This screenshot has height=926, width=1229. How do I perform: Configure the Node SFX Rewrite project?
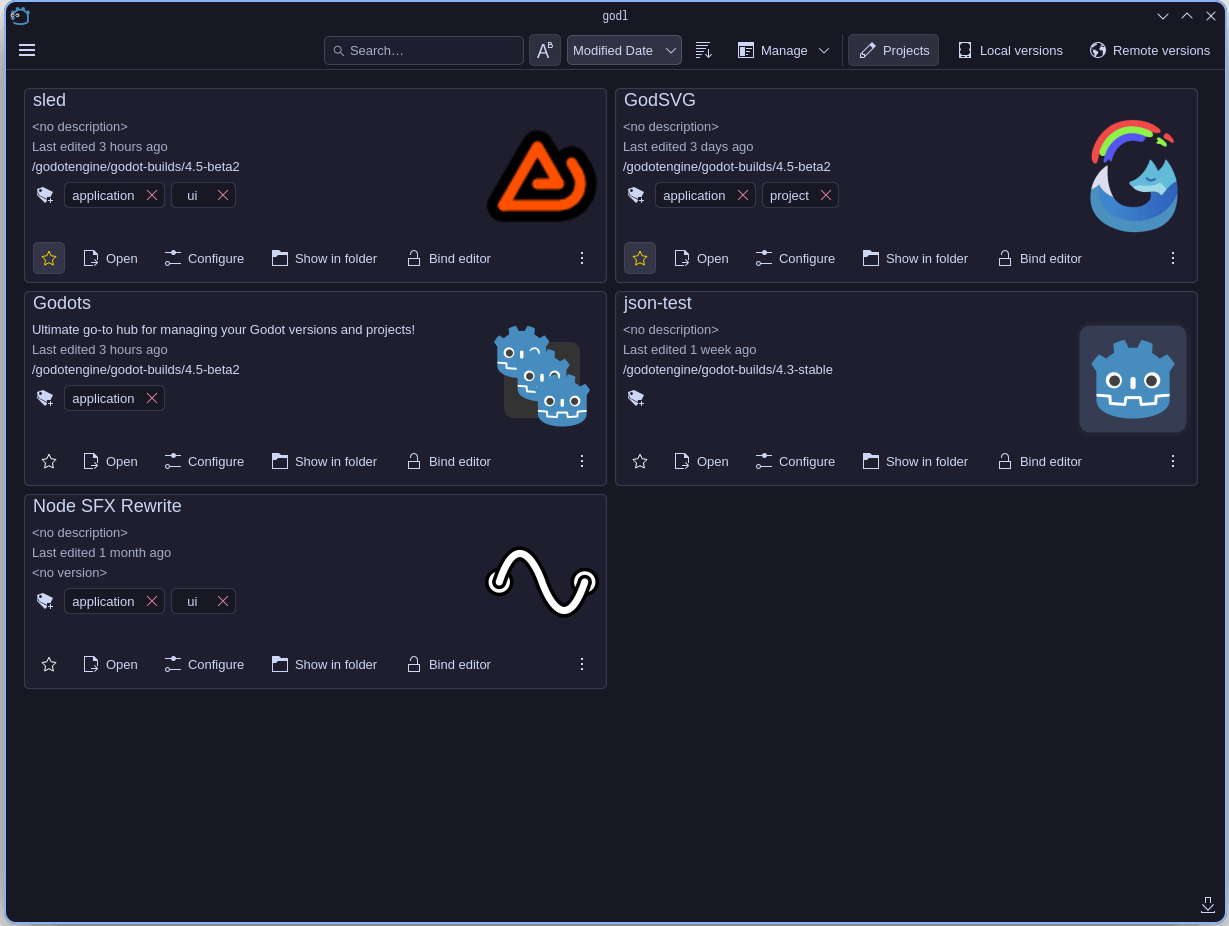pyautogui.click(x=205, y=664)
